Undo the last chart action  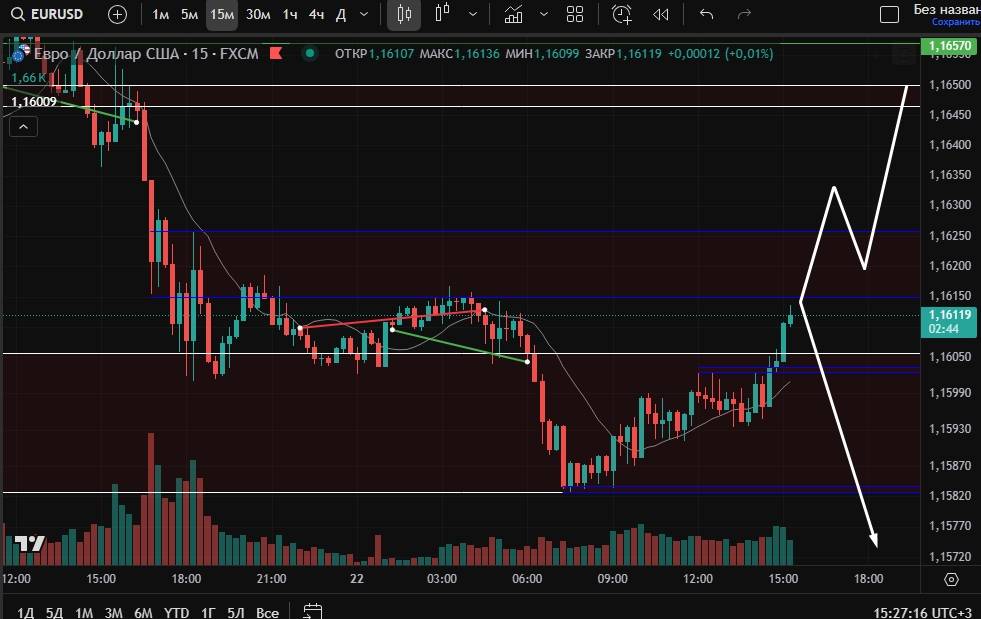707,14
